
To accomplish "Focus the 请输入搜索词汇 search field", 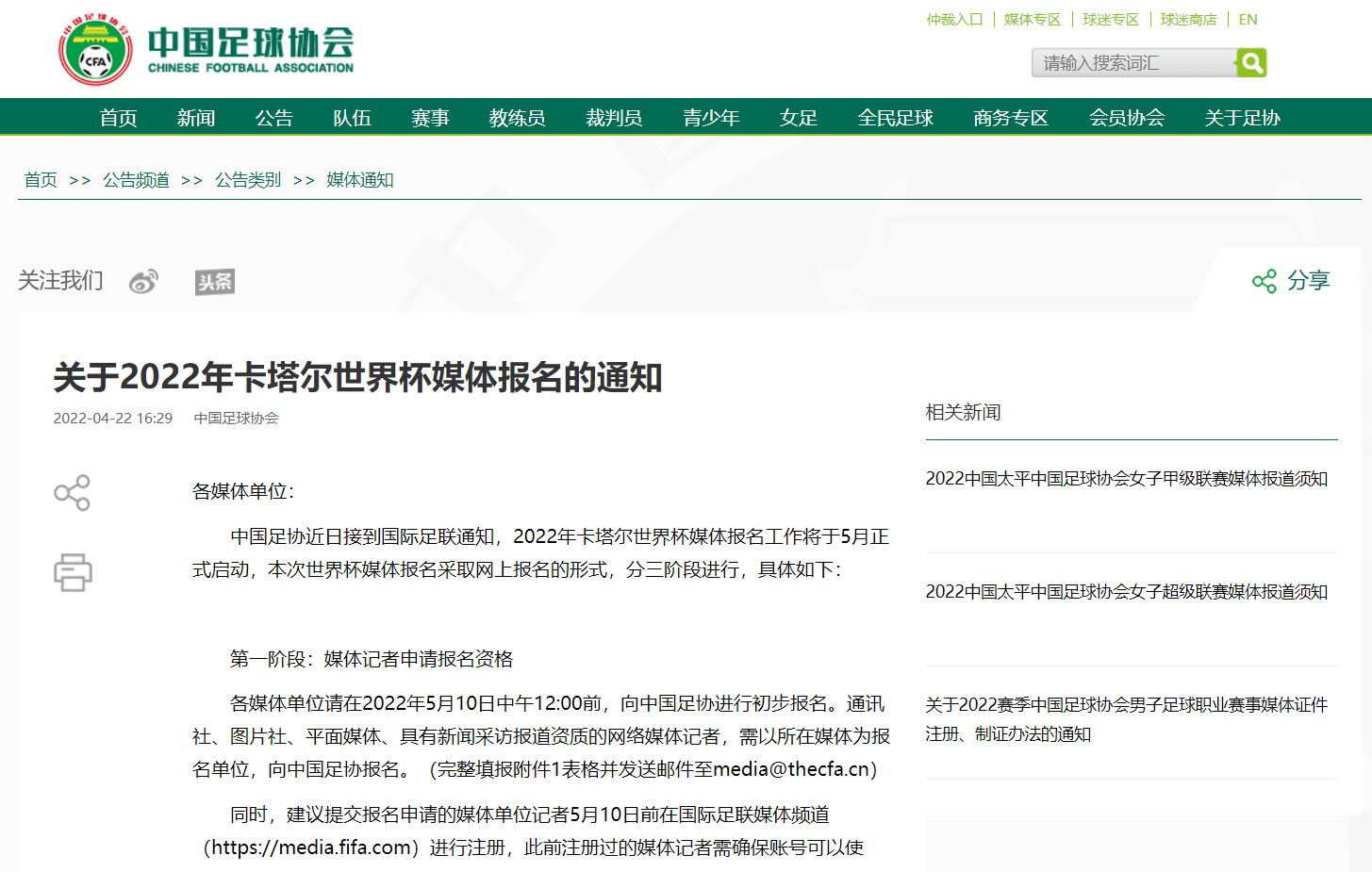I will click(x=1133, y=63).
